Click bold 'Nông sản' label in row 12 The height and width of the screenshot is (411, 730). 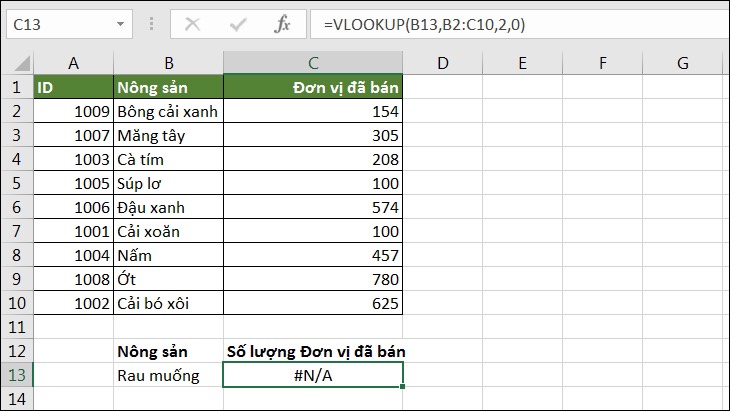coord(152,351)
